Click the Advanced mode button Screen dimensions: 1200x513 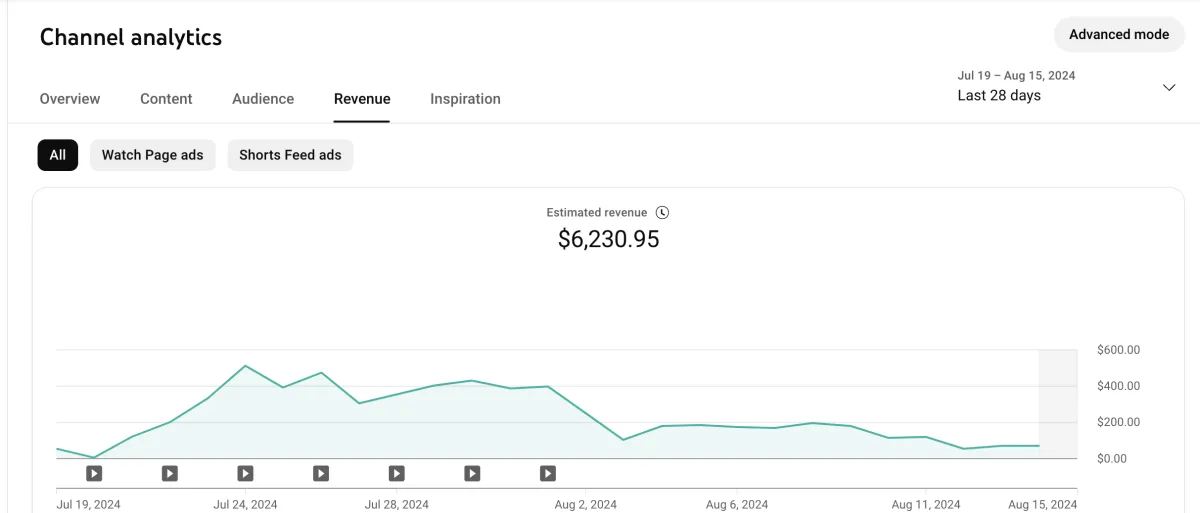coord(1118,34)
